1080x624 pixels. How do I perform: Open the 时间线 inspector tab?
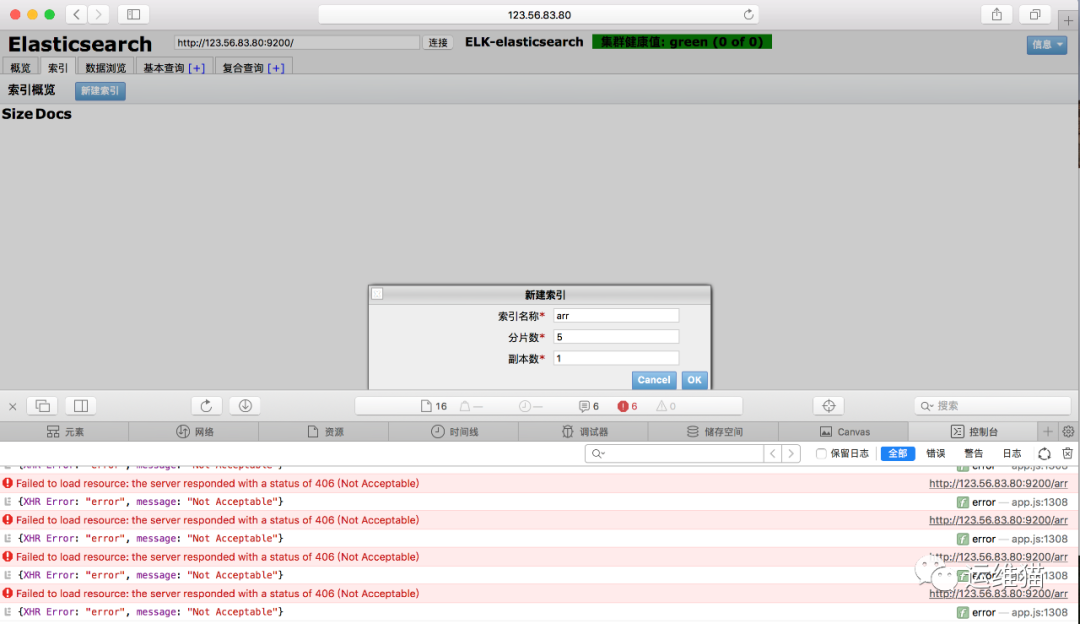click(x=454, y=432)
